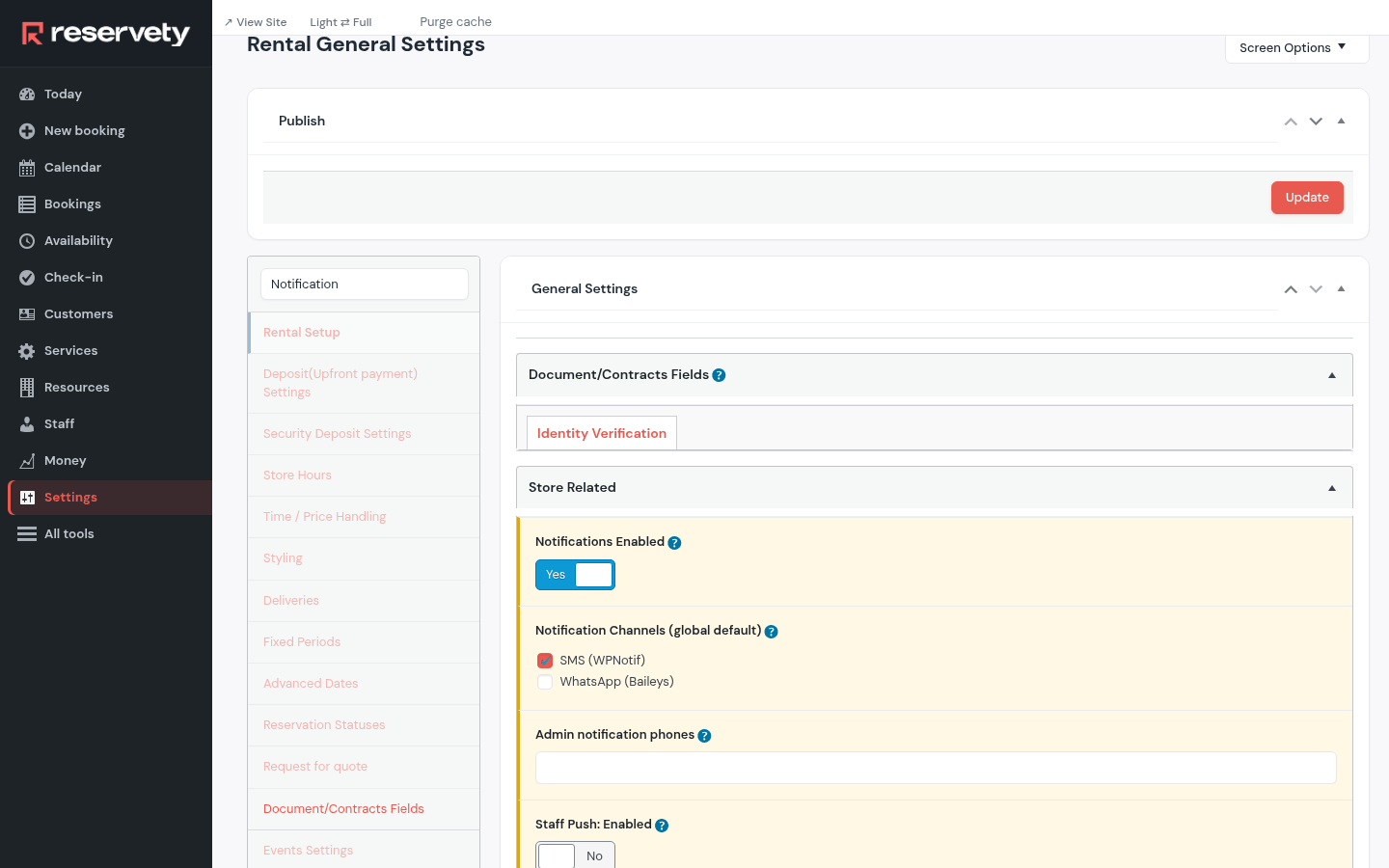
Task: Open the All tools hamburger icon
Action: click(27, 534)
